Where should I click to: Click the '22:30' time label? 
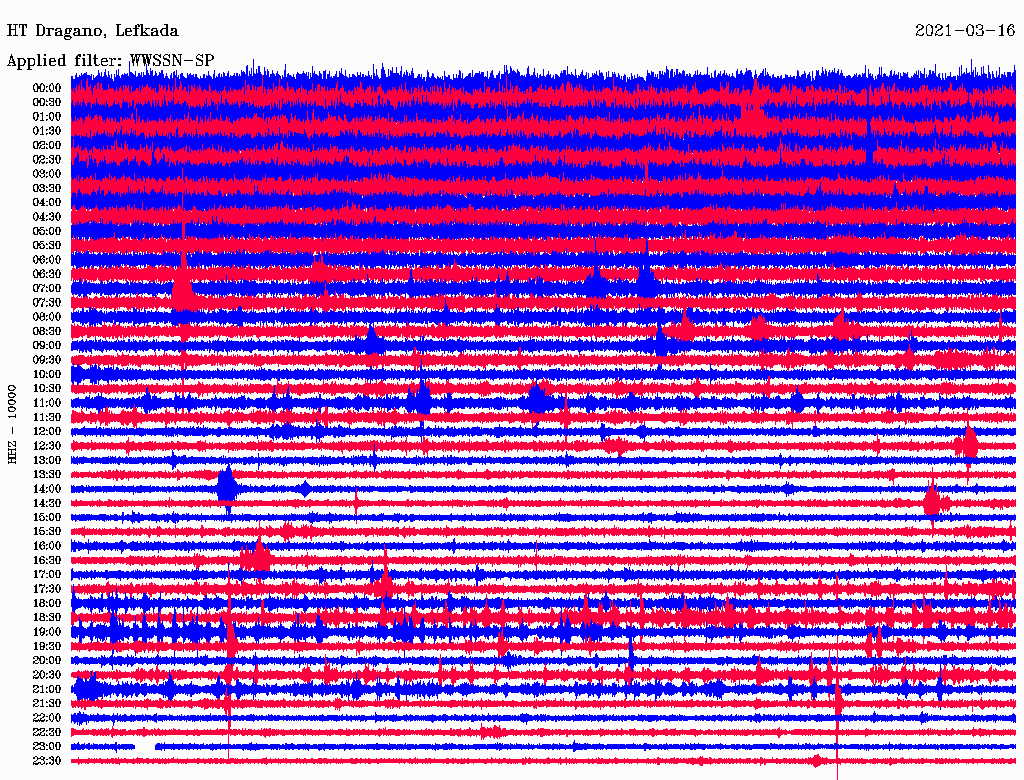[x=47, y=732]
